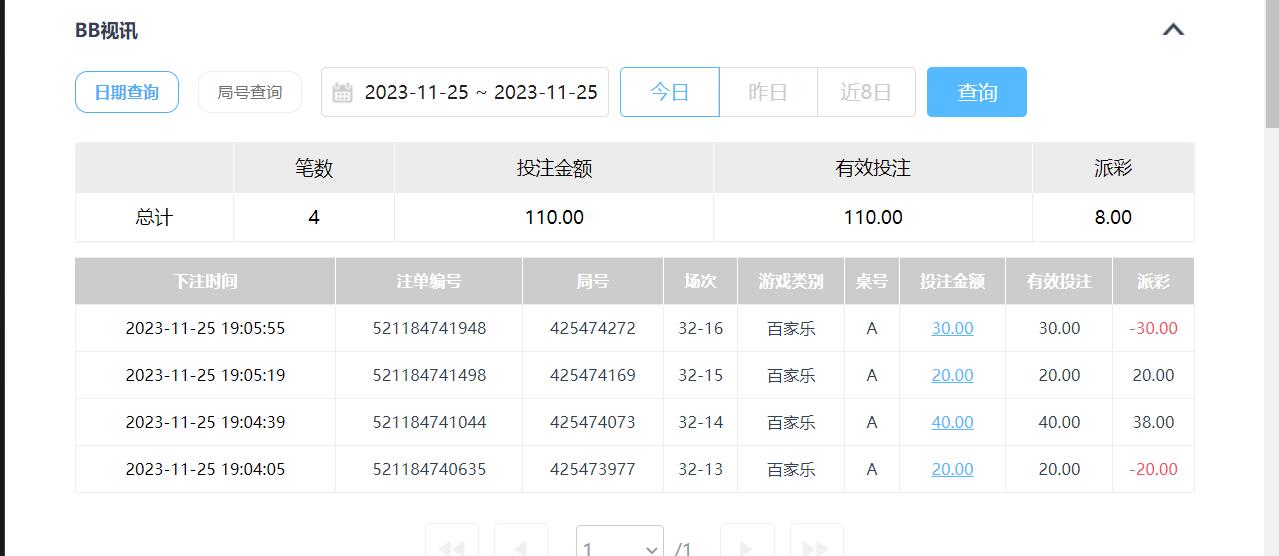Viewport: 1279px width, 556px height.
Task: Click the 游戏类别 column header
Action: coord(791,281)
